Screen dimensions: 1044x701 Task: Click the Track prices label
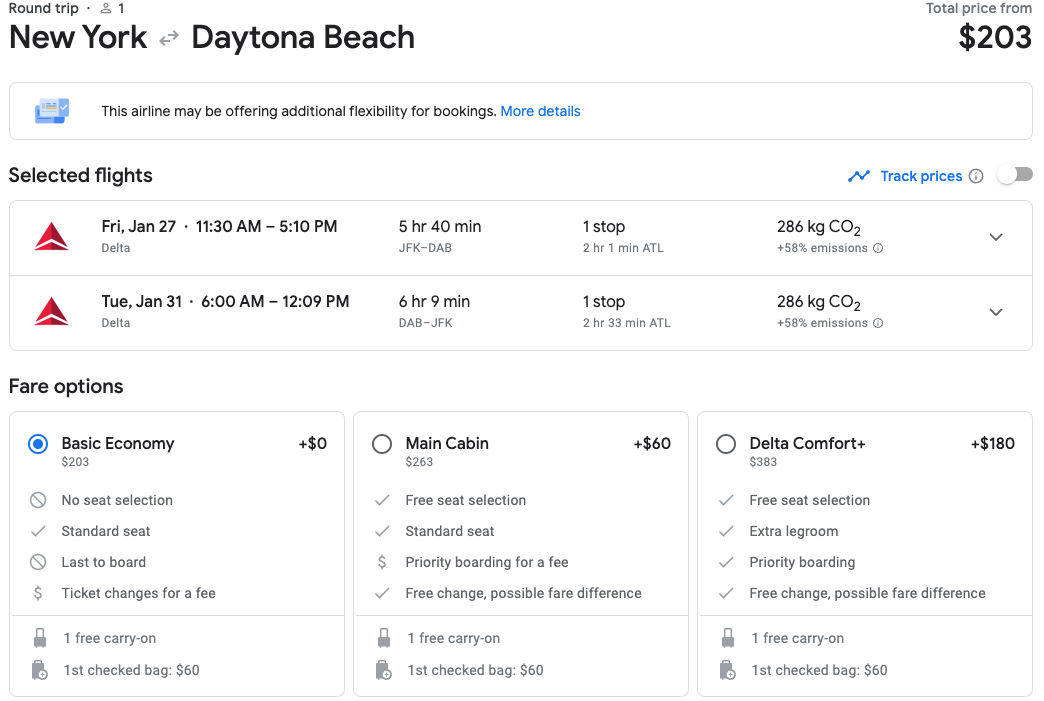pos(921,176)
